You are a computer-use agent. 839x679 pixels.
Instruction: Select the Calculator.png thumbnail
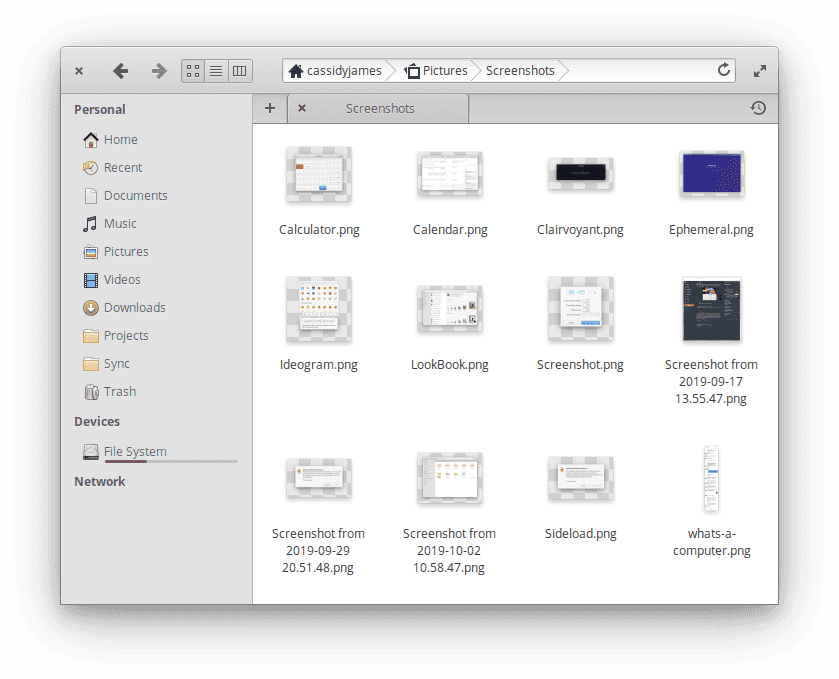click(x=319, y=173)
